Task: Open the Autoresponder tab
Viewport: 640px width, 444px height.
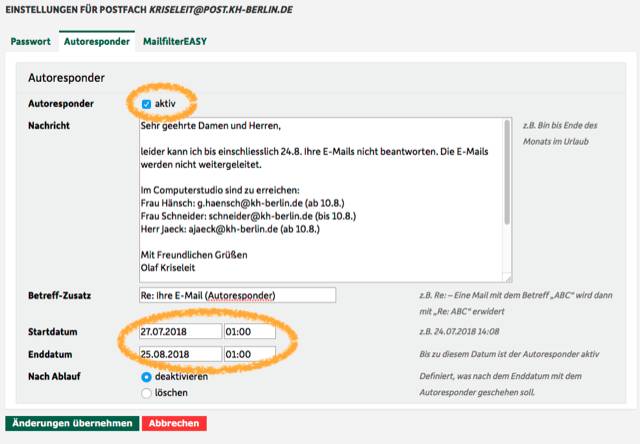Action: tap(97, 41)
